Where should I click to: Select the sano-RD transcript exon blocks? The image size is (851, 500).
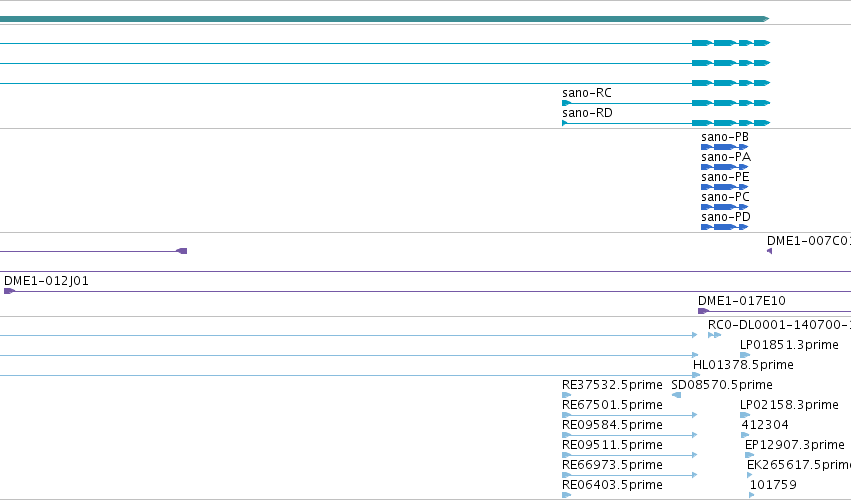coord(731,123)
